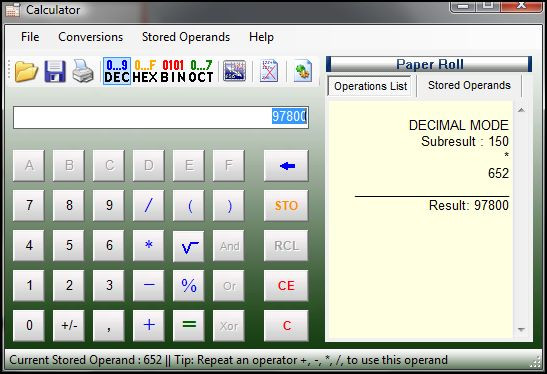Open the Help menu
This screenshot has width=547, height=374.
coord(261,37)
